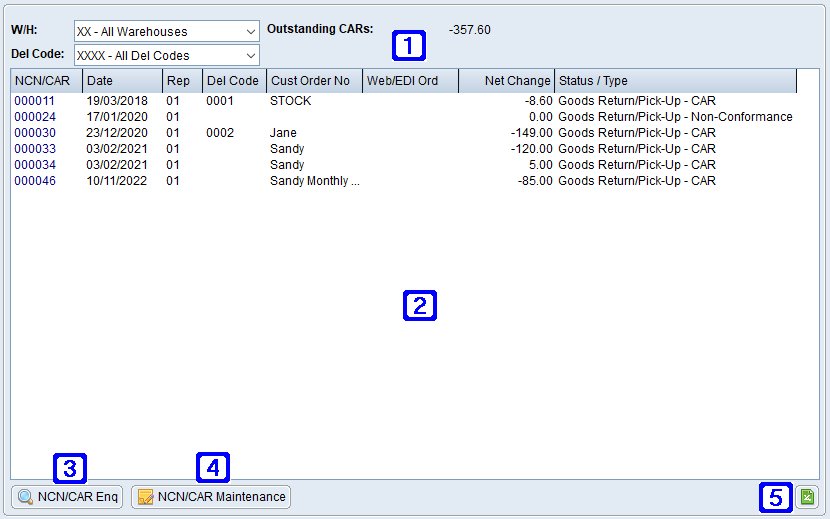Open the Del Code dropdown
The image size is (830, 519).
click(250, 55)
